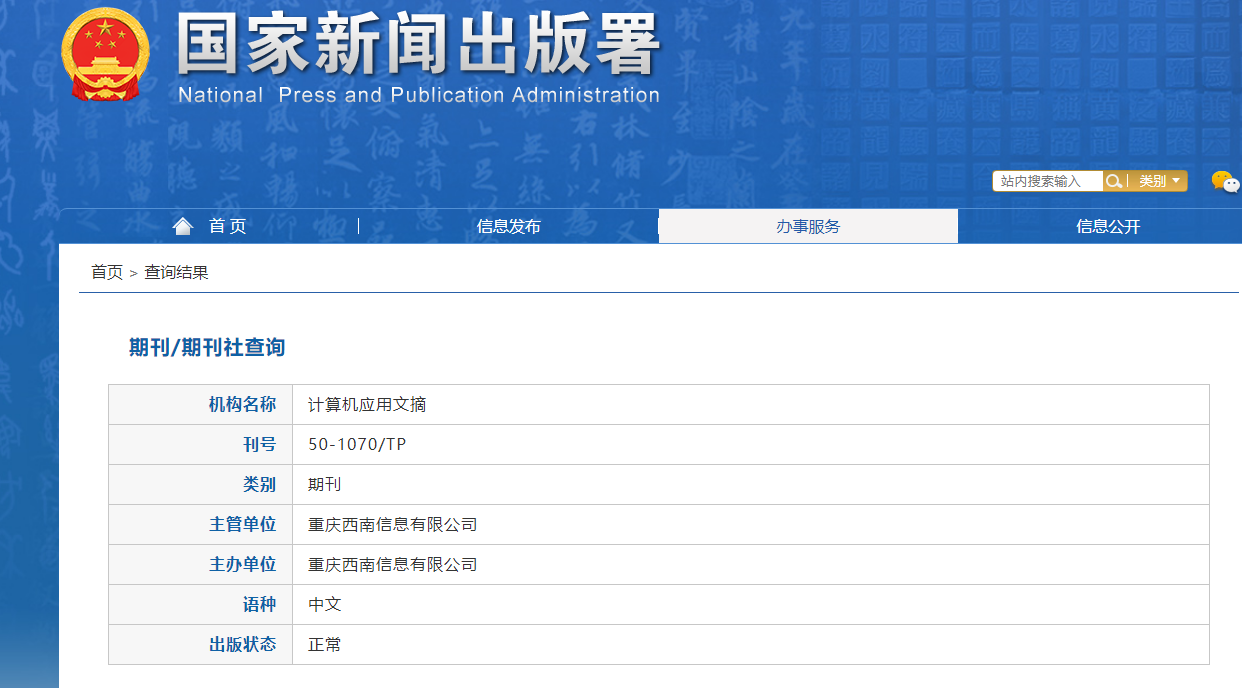
Task: Click the national emblem logo
Action: pyautogui.click(x=105, y=54)
